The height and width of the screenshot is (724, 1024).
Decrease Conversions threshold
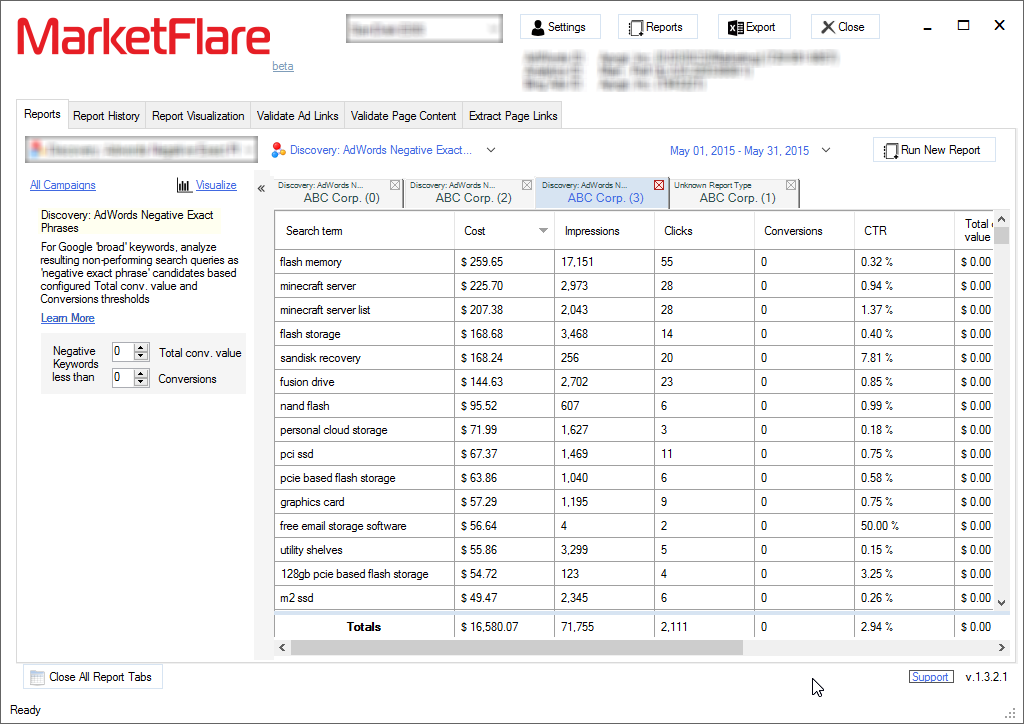[141, 382]
